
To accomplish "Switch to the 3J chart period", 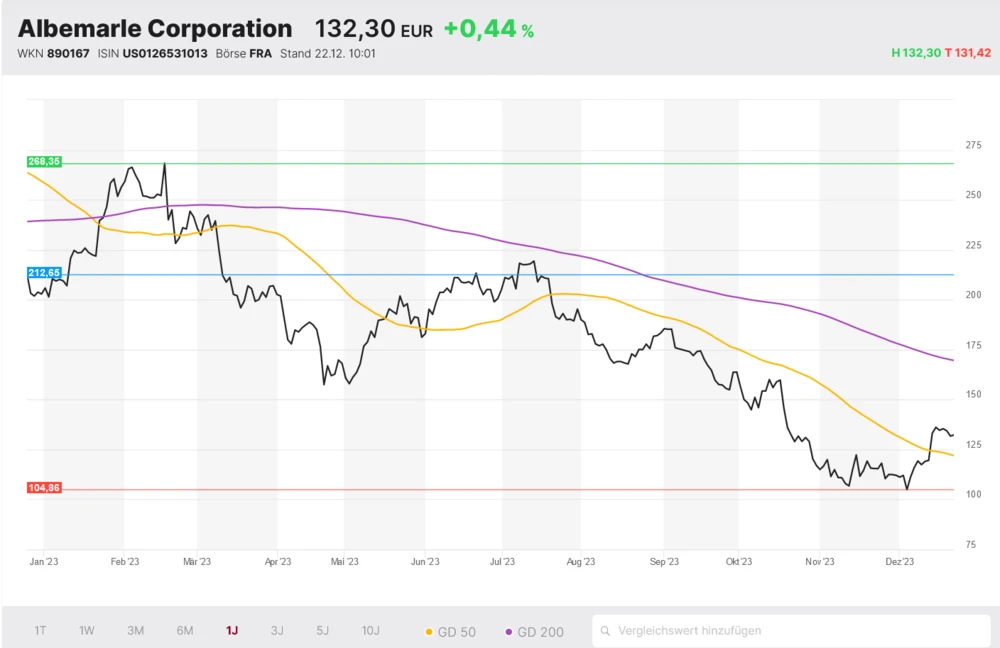I will 277,630.
